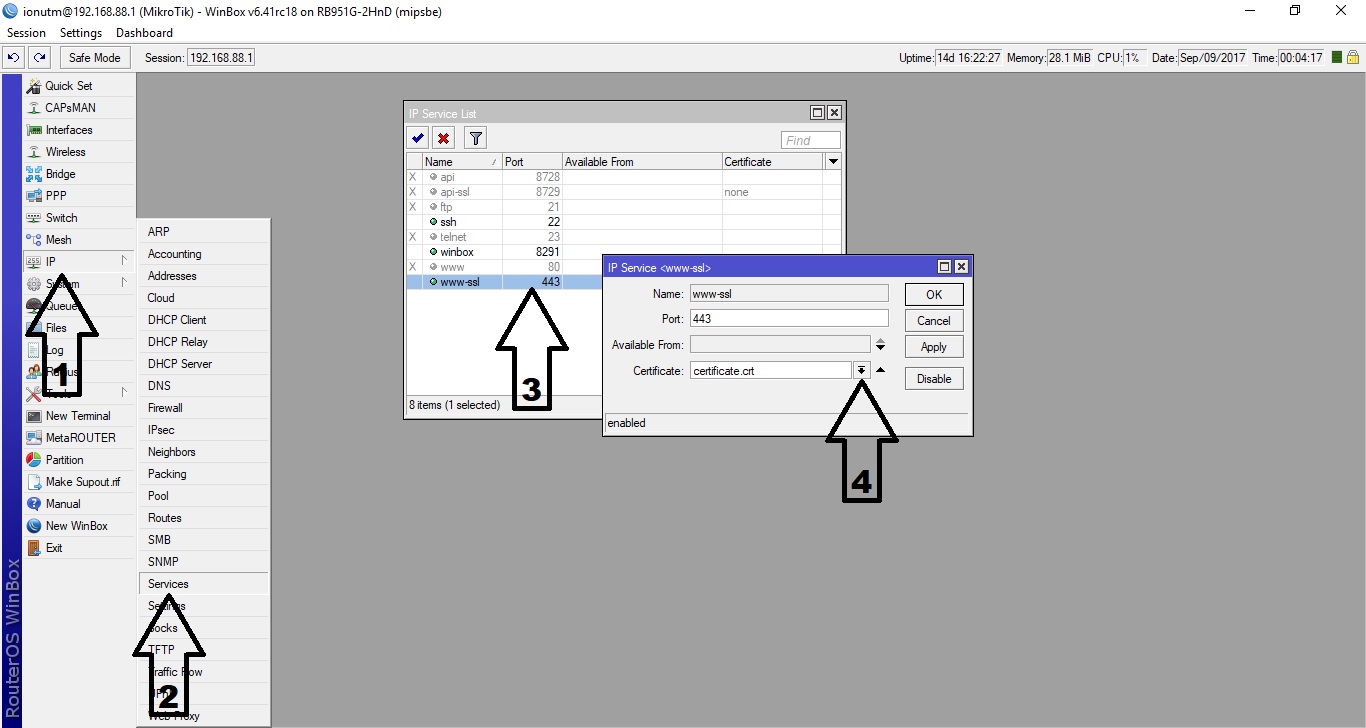Screen dimensions: 1366x728
Task: Click the redo arrow icon
Action: tap(39, 58)
